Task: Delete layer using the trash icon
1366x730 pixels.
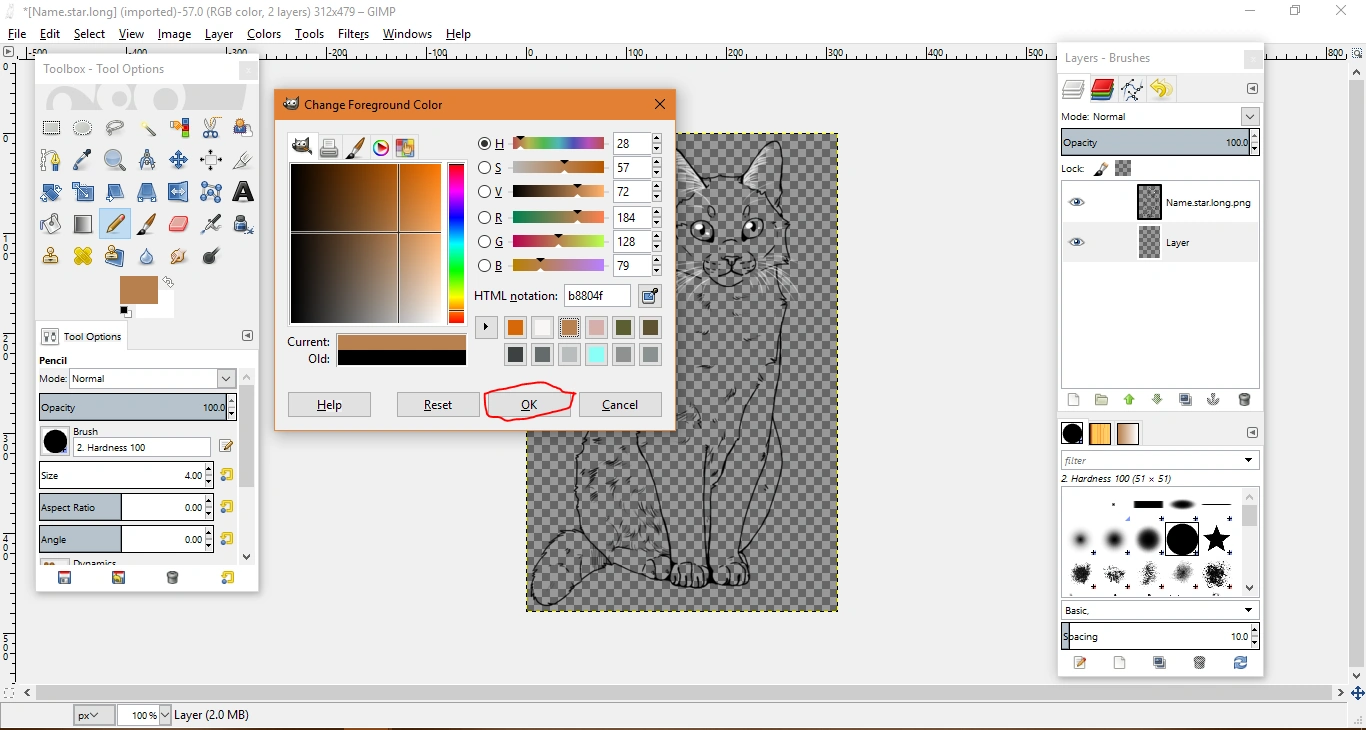Action: (x=1244, y=400)
